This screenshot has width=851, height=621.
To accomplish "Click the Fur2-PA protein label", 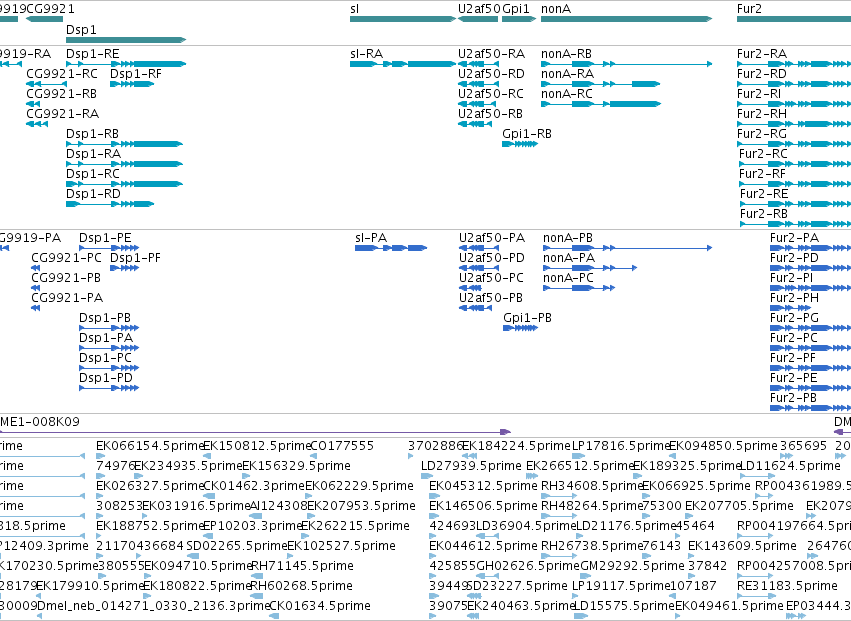I will click(795, 238).
